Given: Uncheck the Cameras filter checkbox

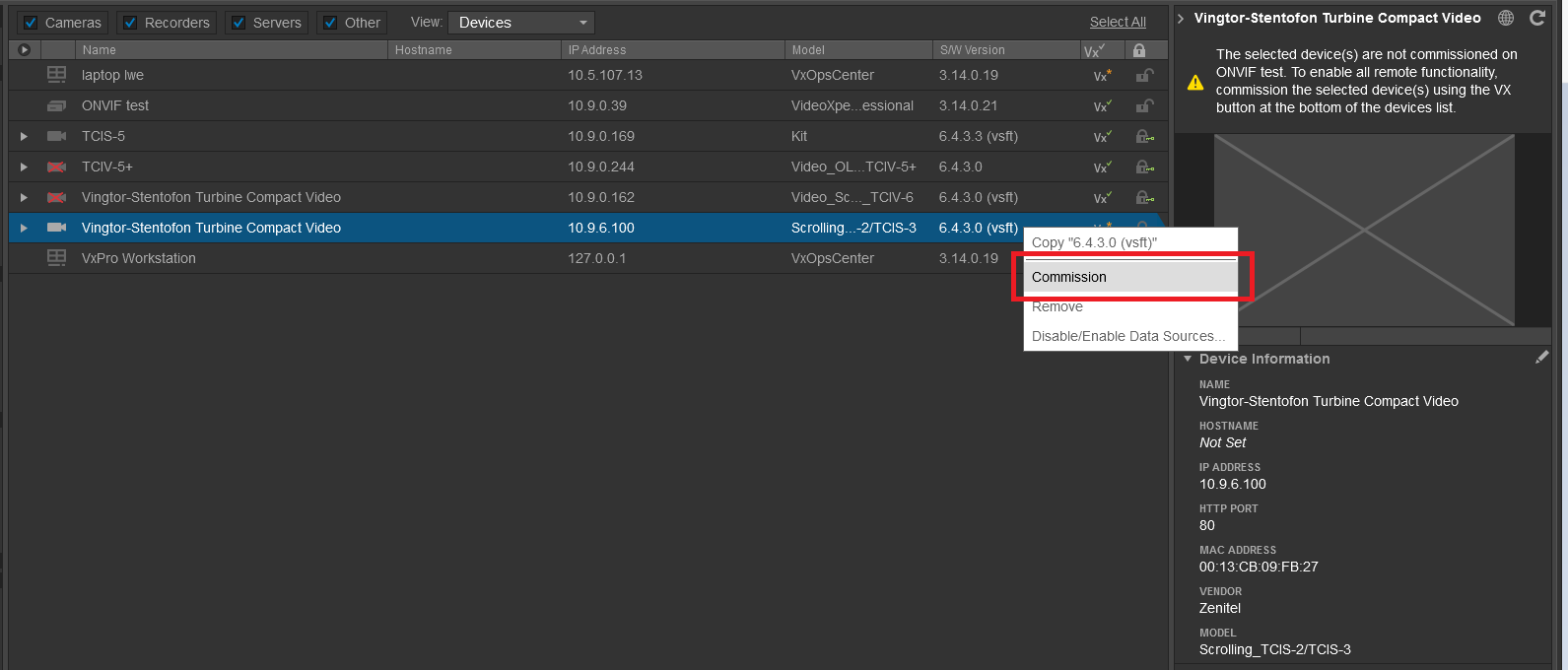Looking at the screenshot, I should (x=31, y=23).
